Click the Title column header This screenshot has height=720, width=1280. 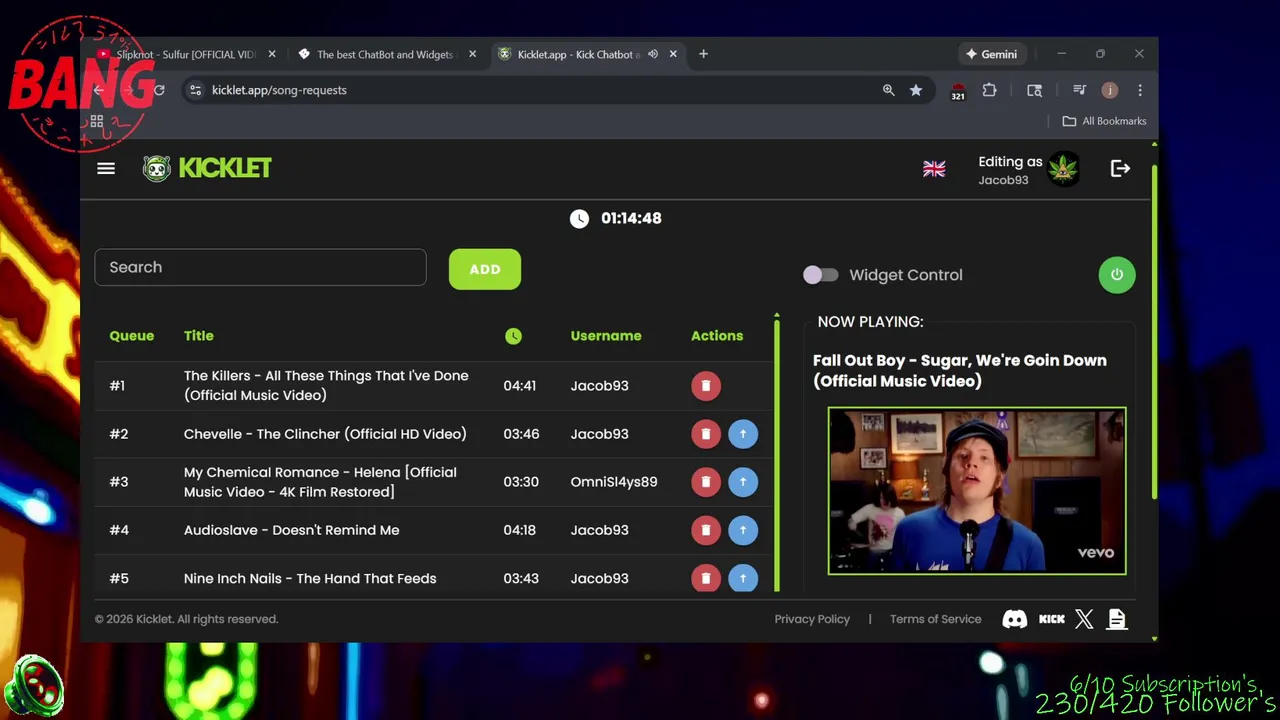pos(199,336)
